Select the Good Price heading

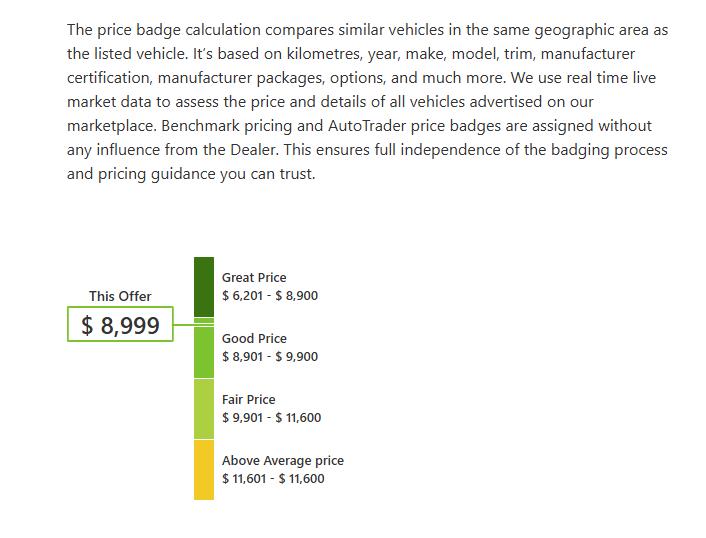254,338
